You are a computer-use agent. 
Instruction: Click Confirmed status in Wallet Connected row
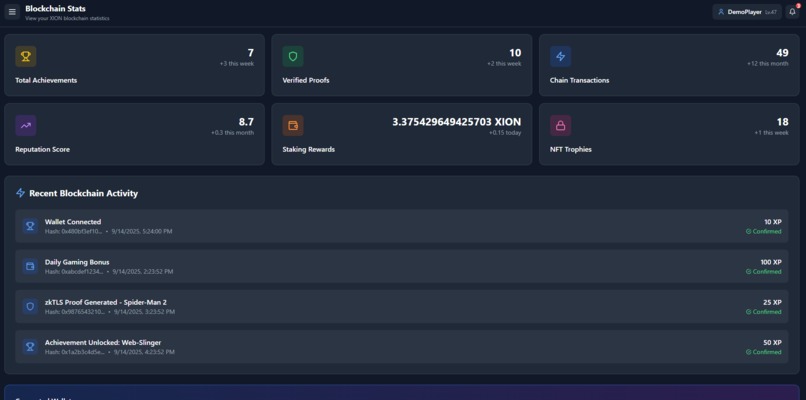coord(763,231)
